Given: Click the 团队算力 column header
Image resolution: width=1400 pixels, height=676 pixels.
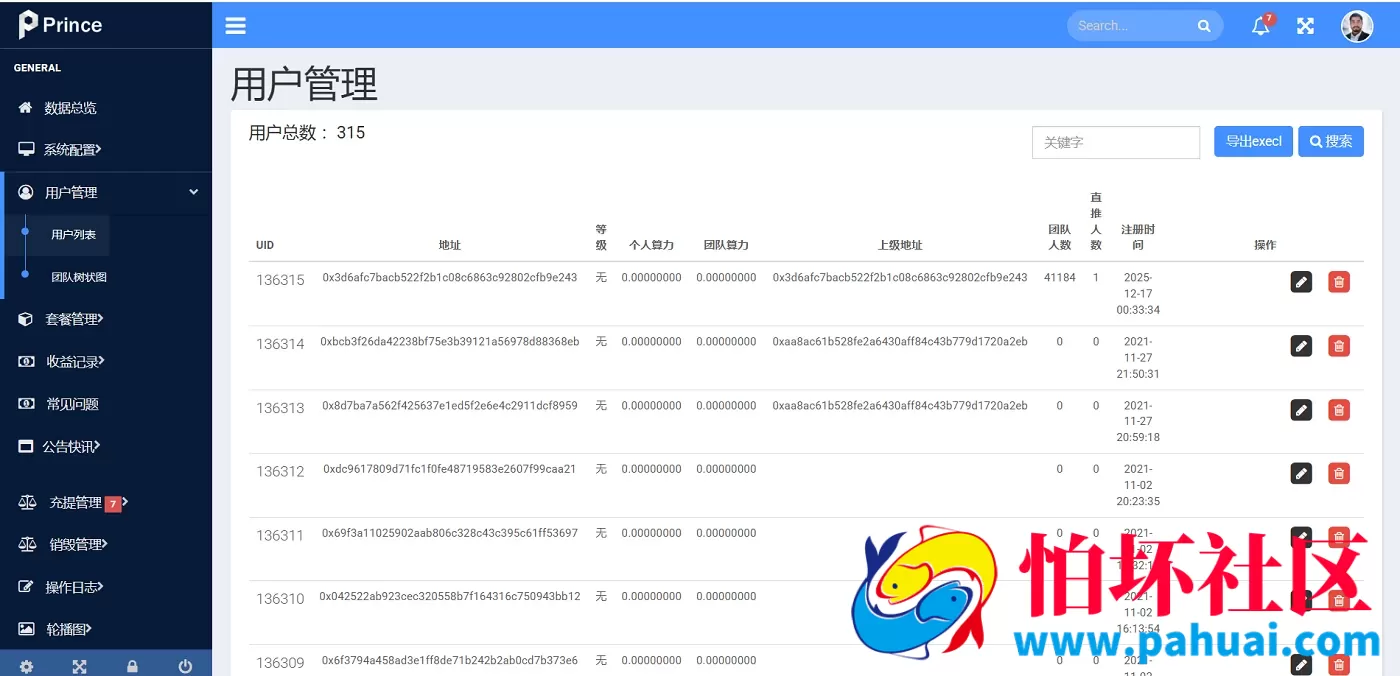Looking at the screenshot, I should [726, 245].
